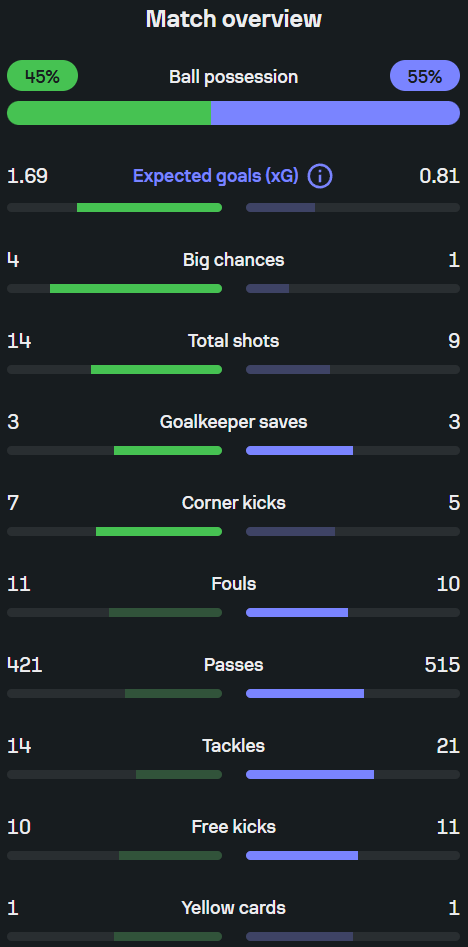
Task: Select the 45% possession green badge
Action: point(42,76)
